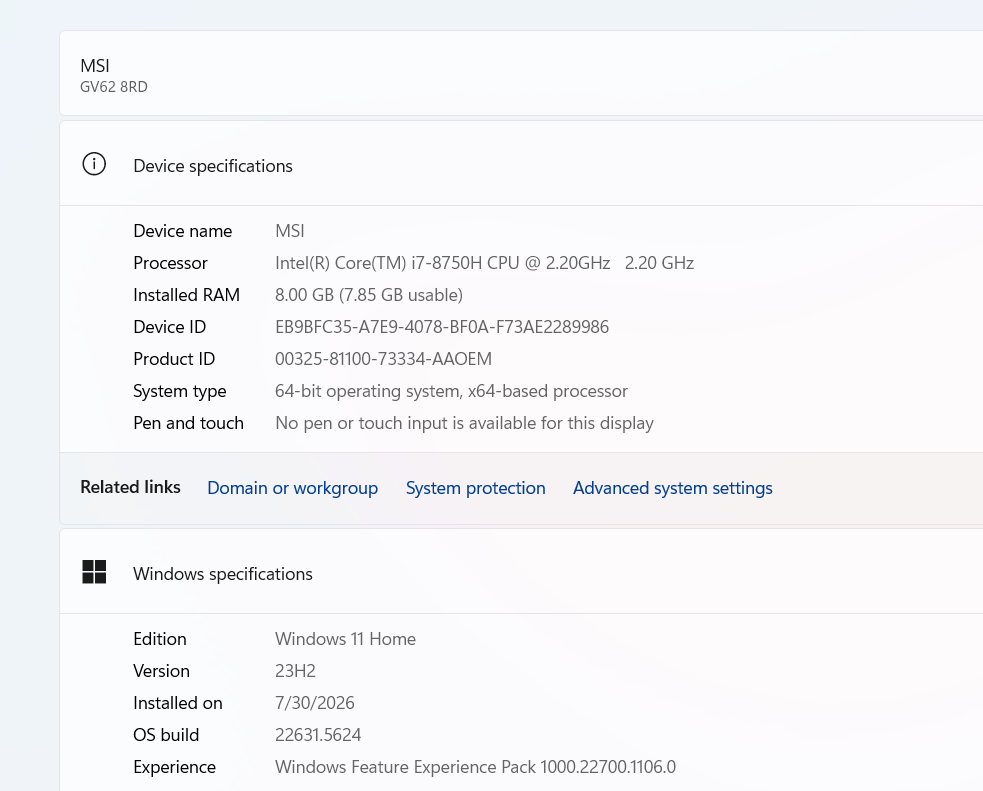This screenshot has width=983, height=791.
Task: Click the Device name value MSI
Action: [290, 231]
